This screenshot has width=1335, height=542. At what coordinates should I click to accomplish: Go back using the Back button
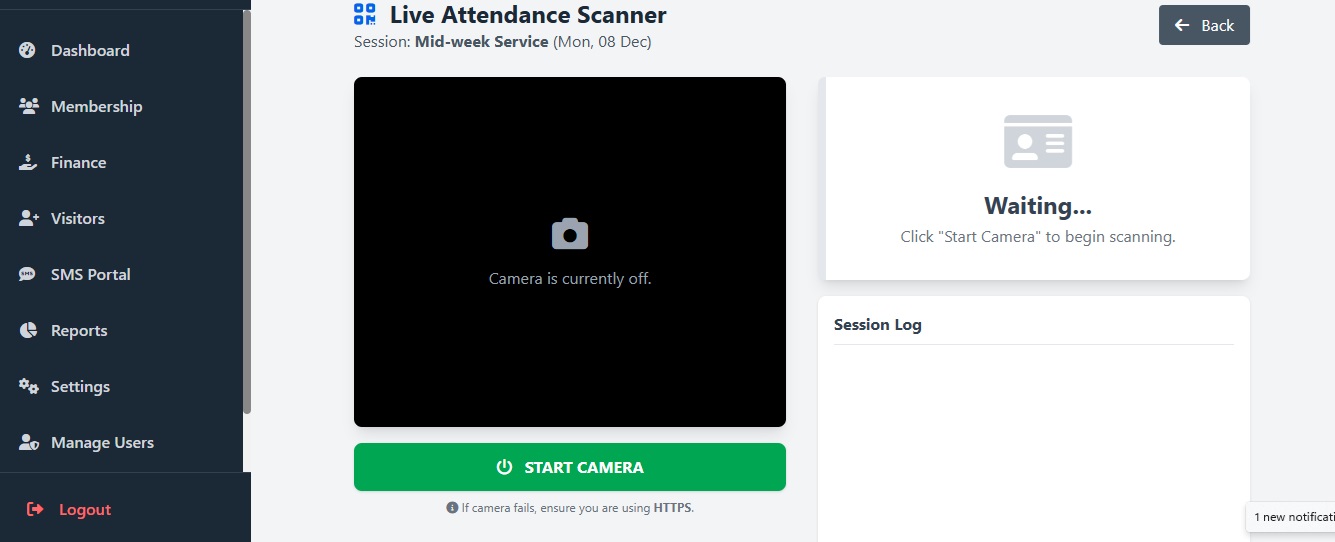coord(1204,25)
